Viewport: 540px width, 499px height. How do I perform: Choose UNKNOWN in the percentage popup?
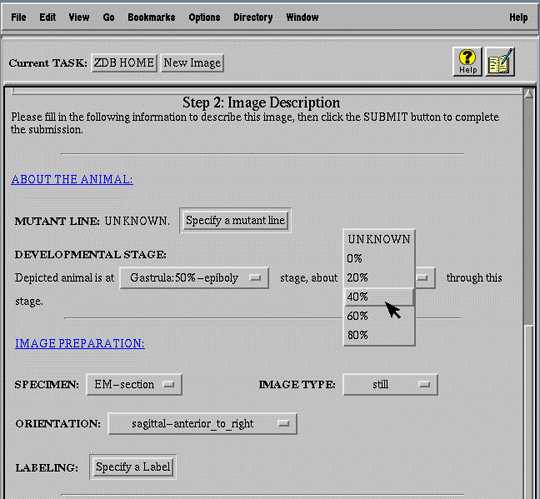(x=379, y=239)
